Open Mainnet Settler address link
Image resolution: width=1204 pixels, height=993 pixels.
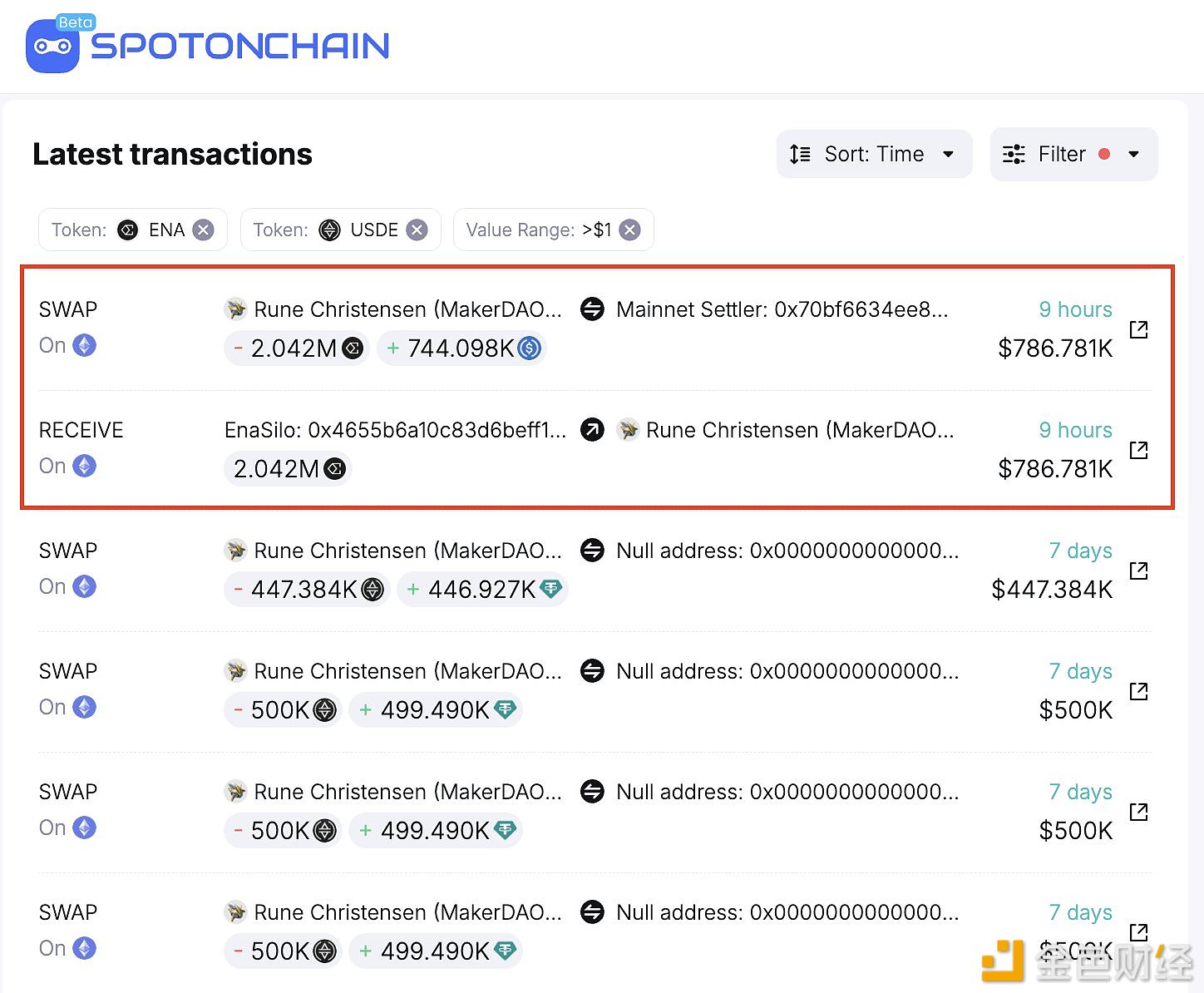coord(782,309)
